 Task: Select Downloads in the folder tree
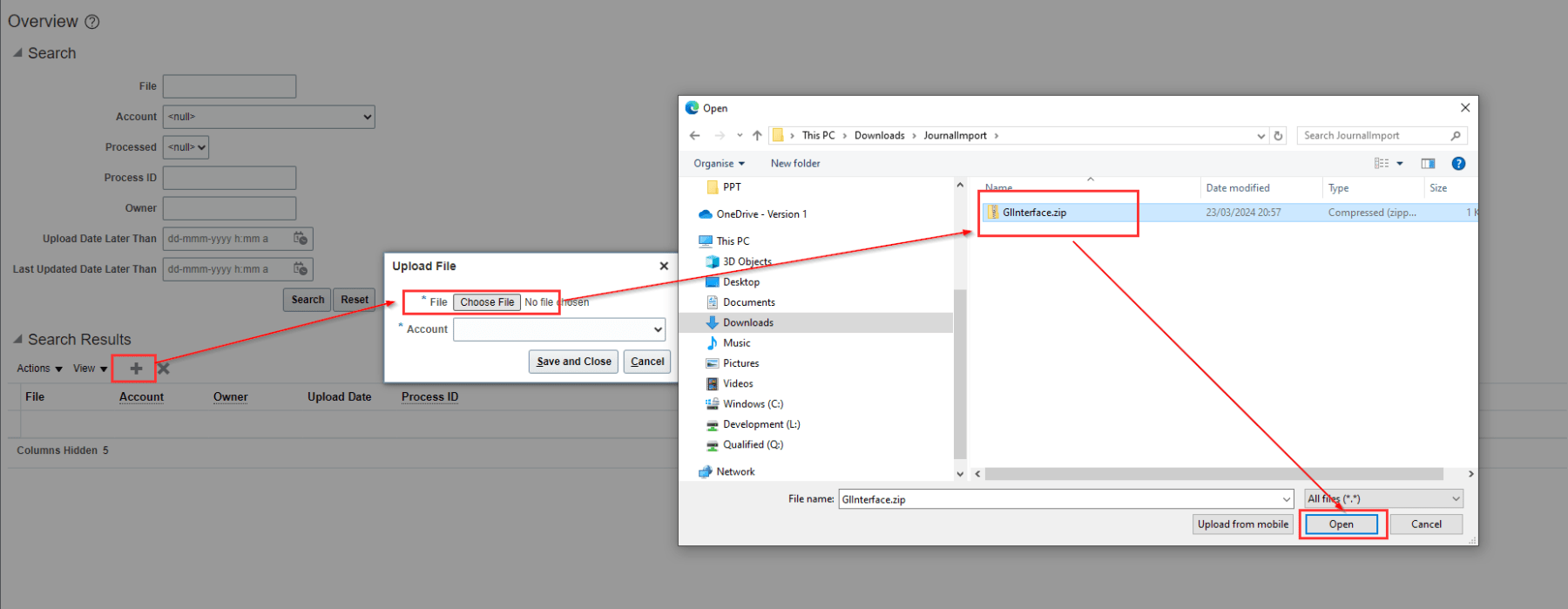[747, 322]
